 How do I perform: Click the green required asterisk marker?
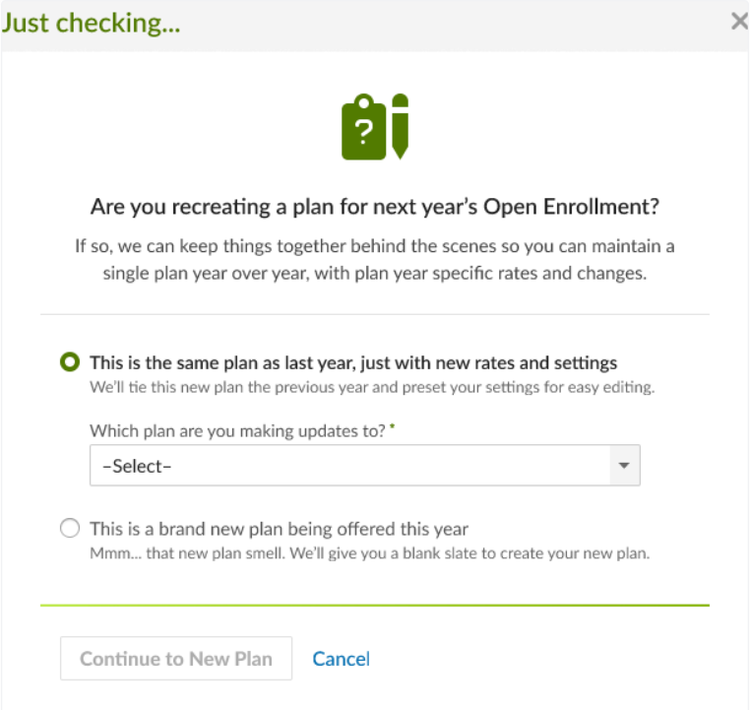pyautogui.click(x=392, y=426)
